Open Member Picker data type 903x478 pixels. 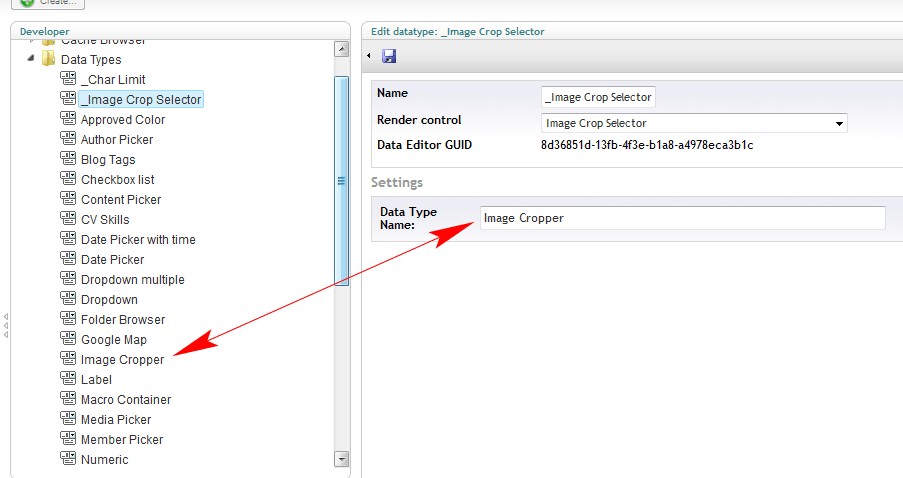click(122, 440)
